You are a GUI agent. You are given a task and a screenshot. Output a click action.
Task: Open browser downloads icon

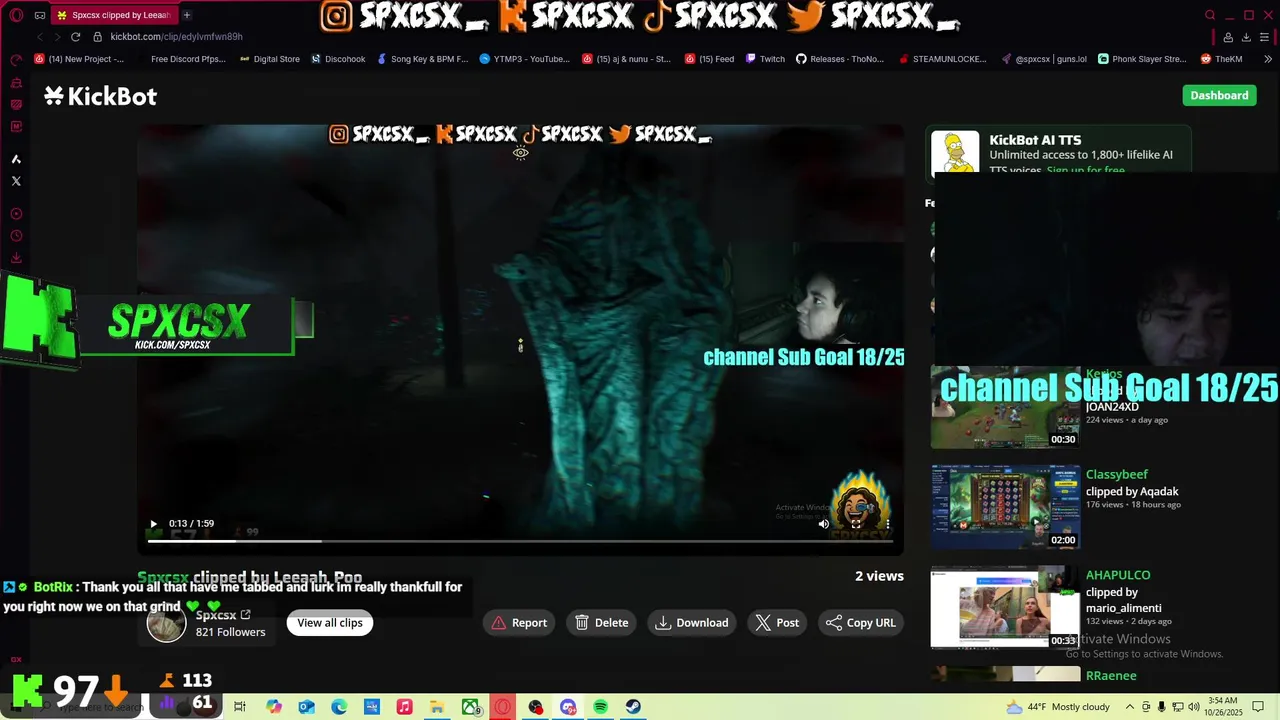pyautogui.click(x=1246, y=37)
